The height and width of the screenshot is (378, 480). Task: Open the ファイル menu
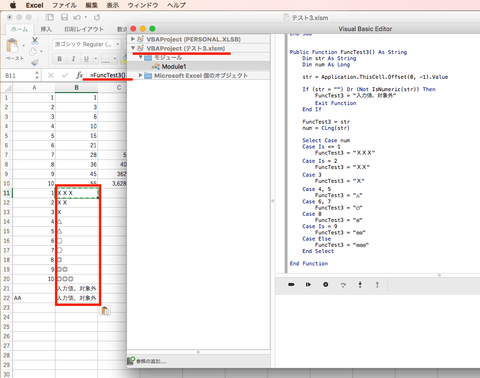64,5
